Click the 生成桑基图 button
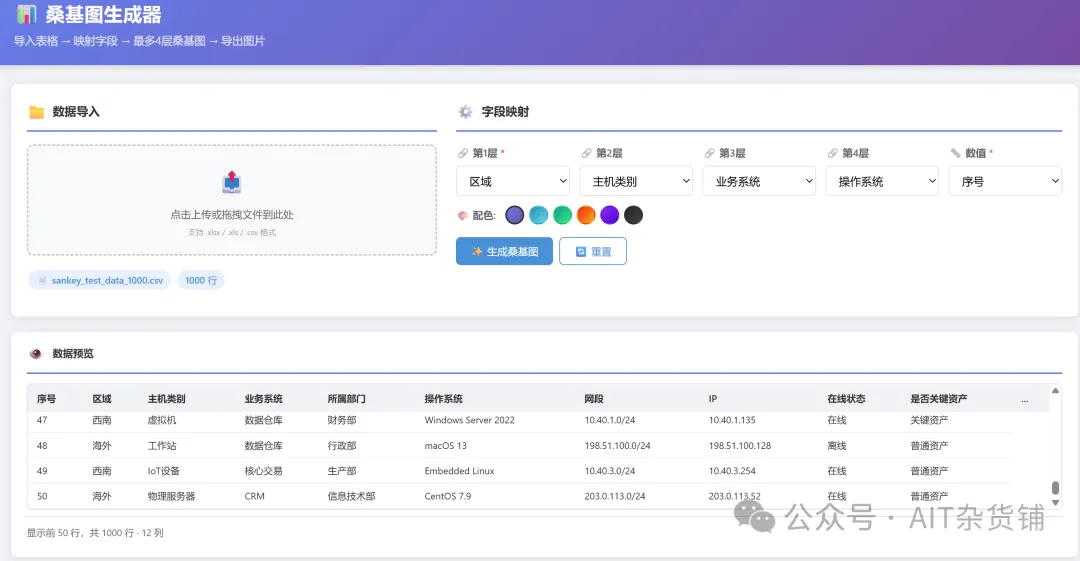 click(x=504, y=252)
